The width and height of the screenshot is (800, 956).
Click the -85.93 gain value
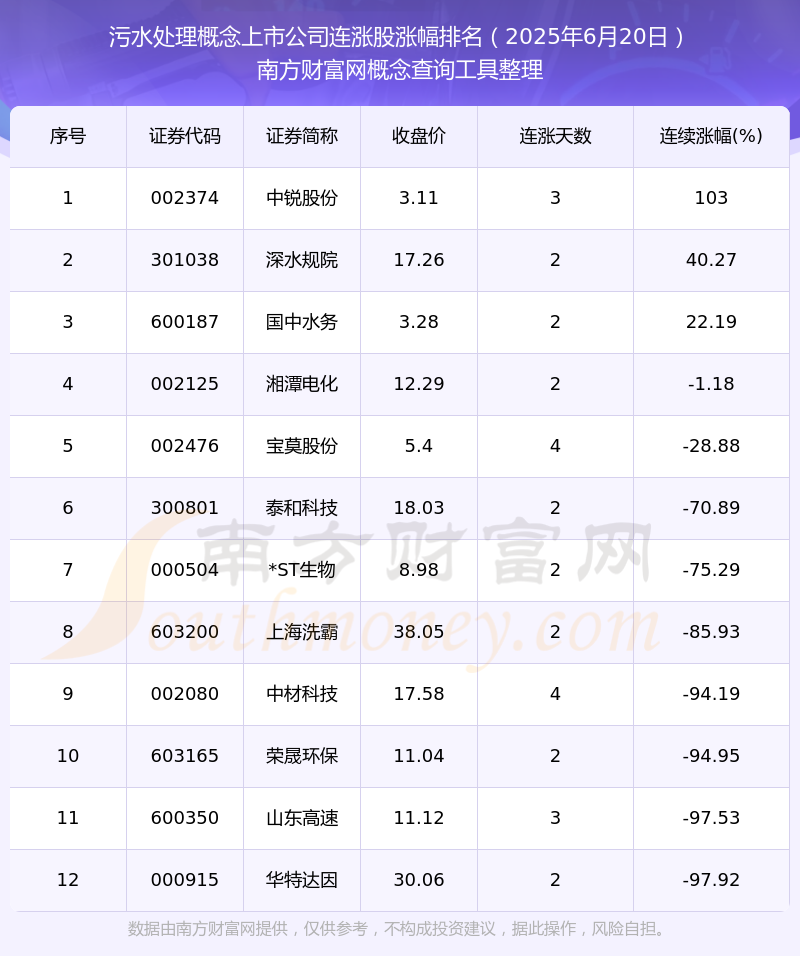click(711, 632)
